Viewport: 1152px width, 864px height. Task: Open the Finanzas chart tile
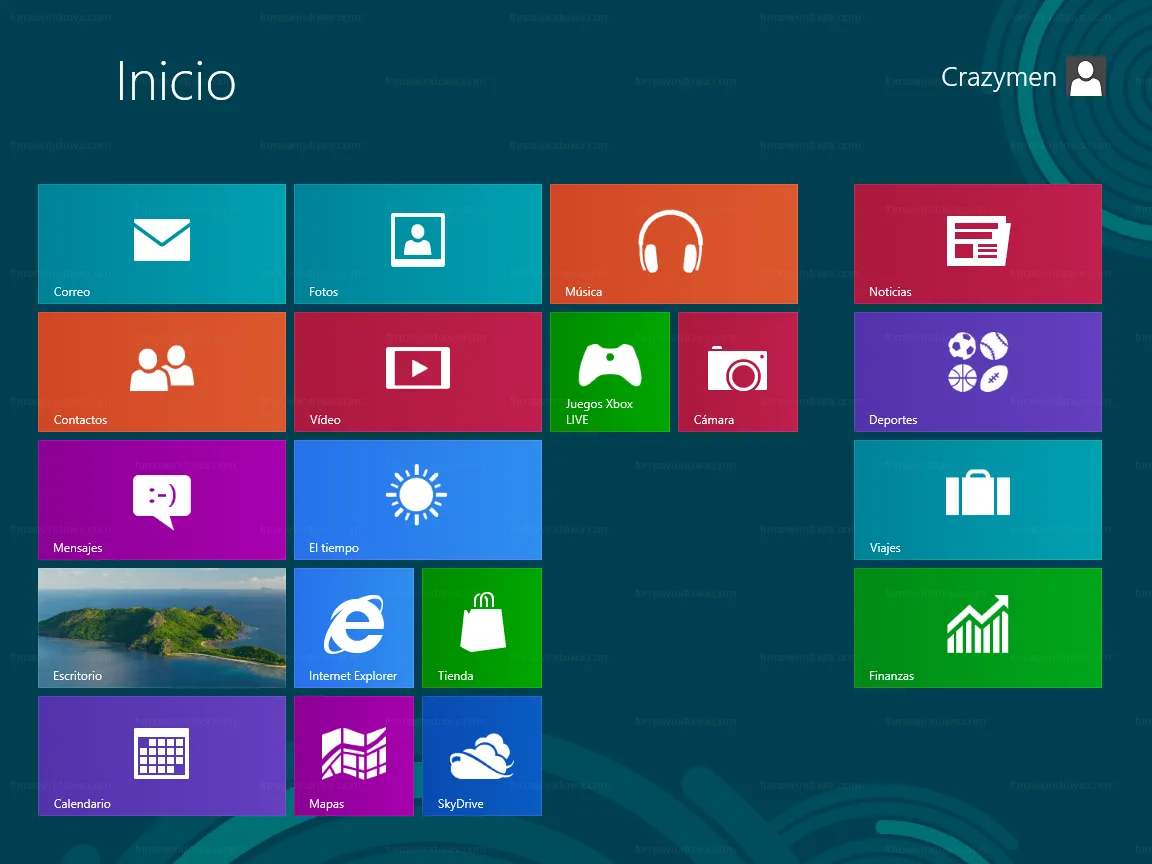tap(977, 627)
